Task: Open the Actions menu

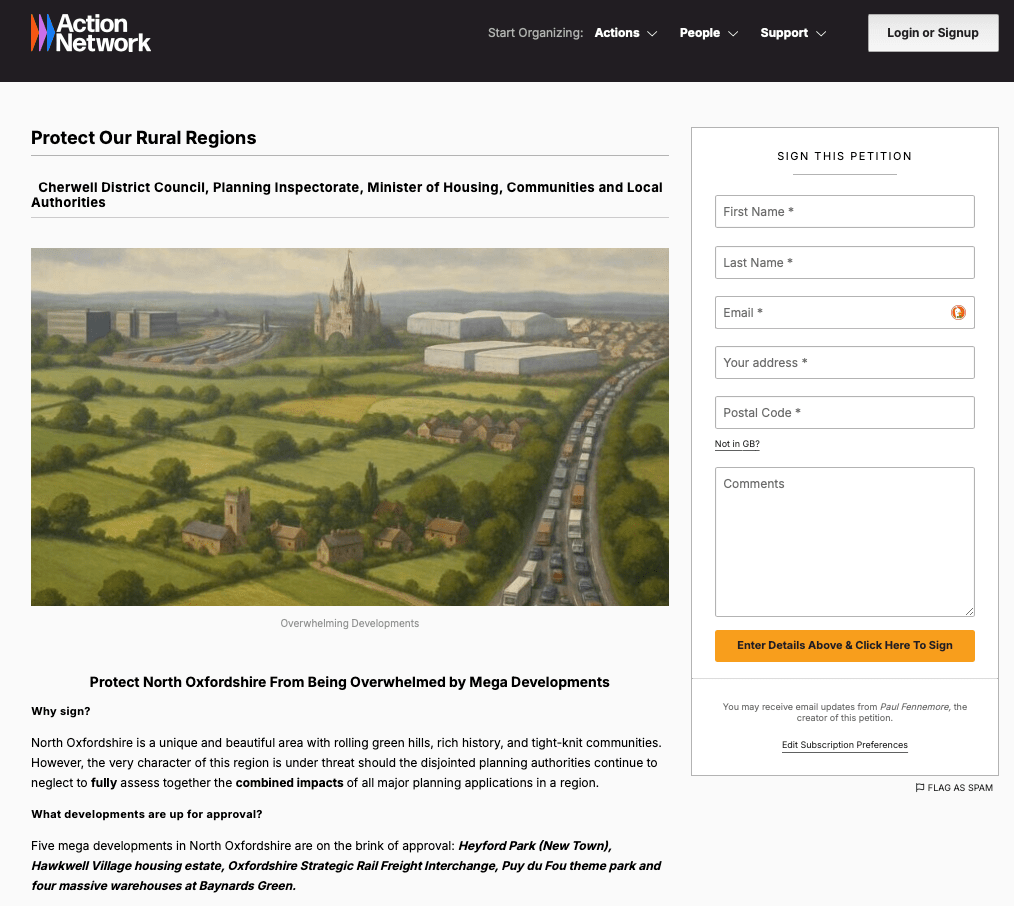Action: 617,33
